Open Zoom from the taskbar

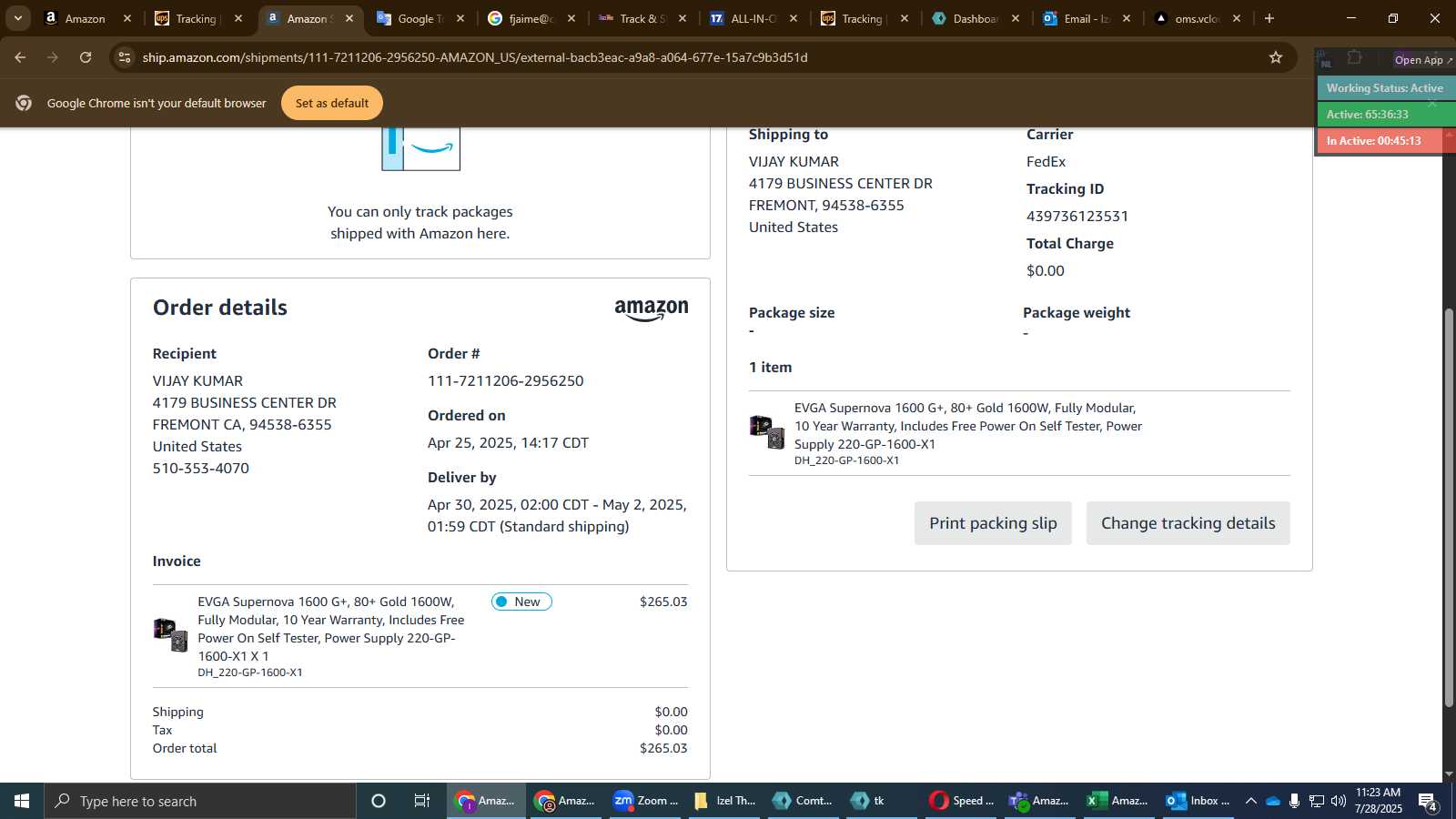(x=645, y=801)
